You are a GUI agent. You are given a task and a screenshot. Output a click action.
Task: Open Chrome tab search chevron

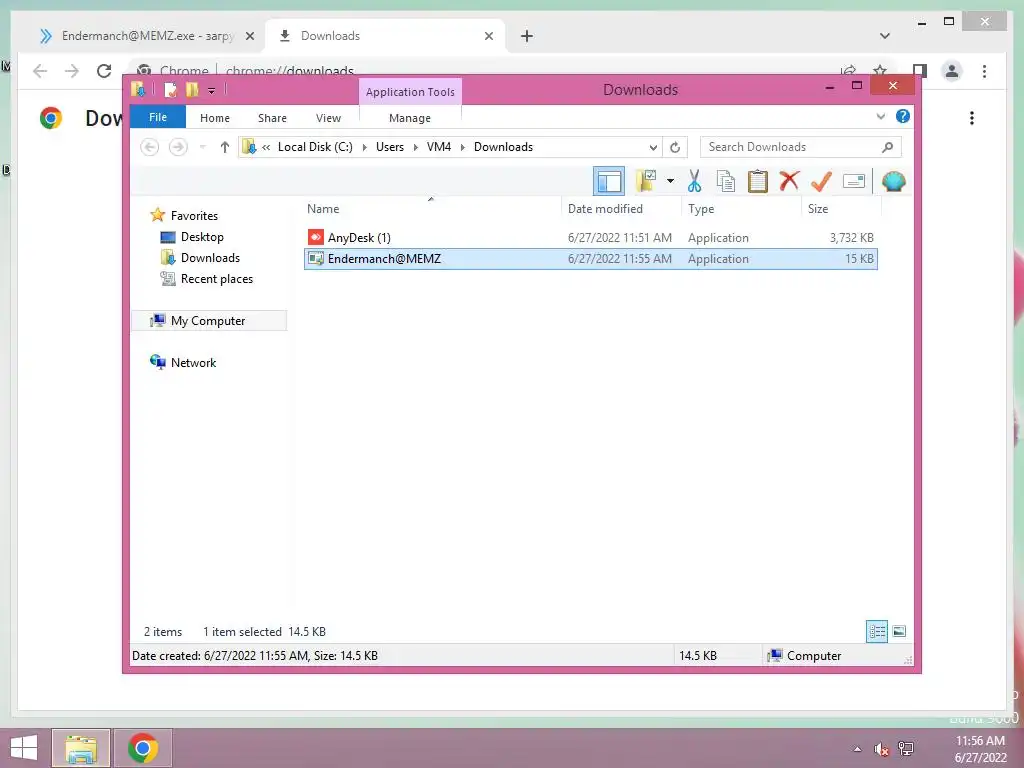point(885,36)
